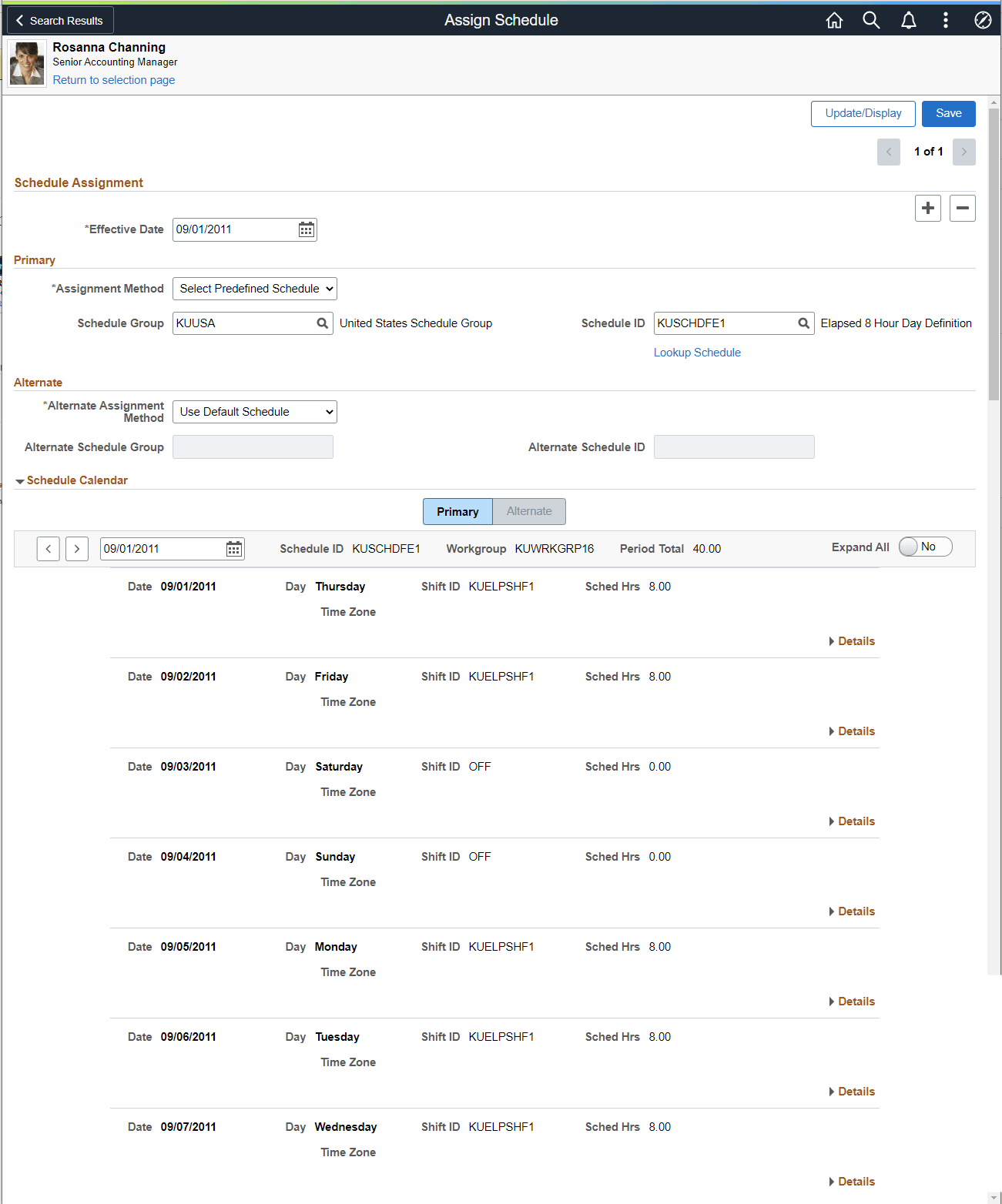This screenshot has width=1002, height=1204.
Task: Open the Actions menu (three dots) icon
Action: pos(945,20)
